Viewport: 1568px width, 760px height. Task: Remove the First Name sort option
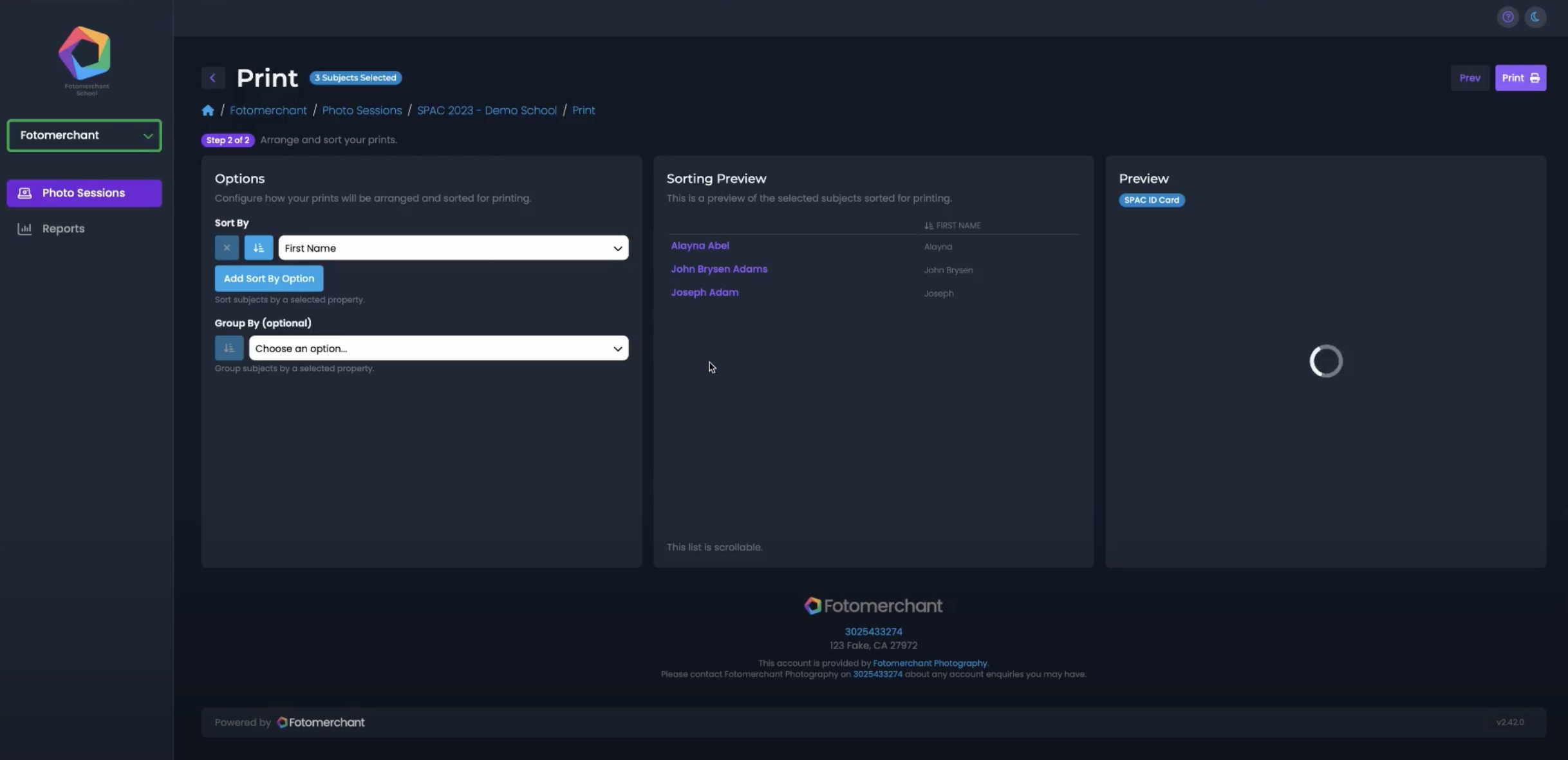pos(227,248)
